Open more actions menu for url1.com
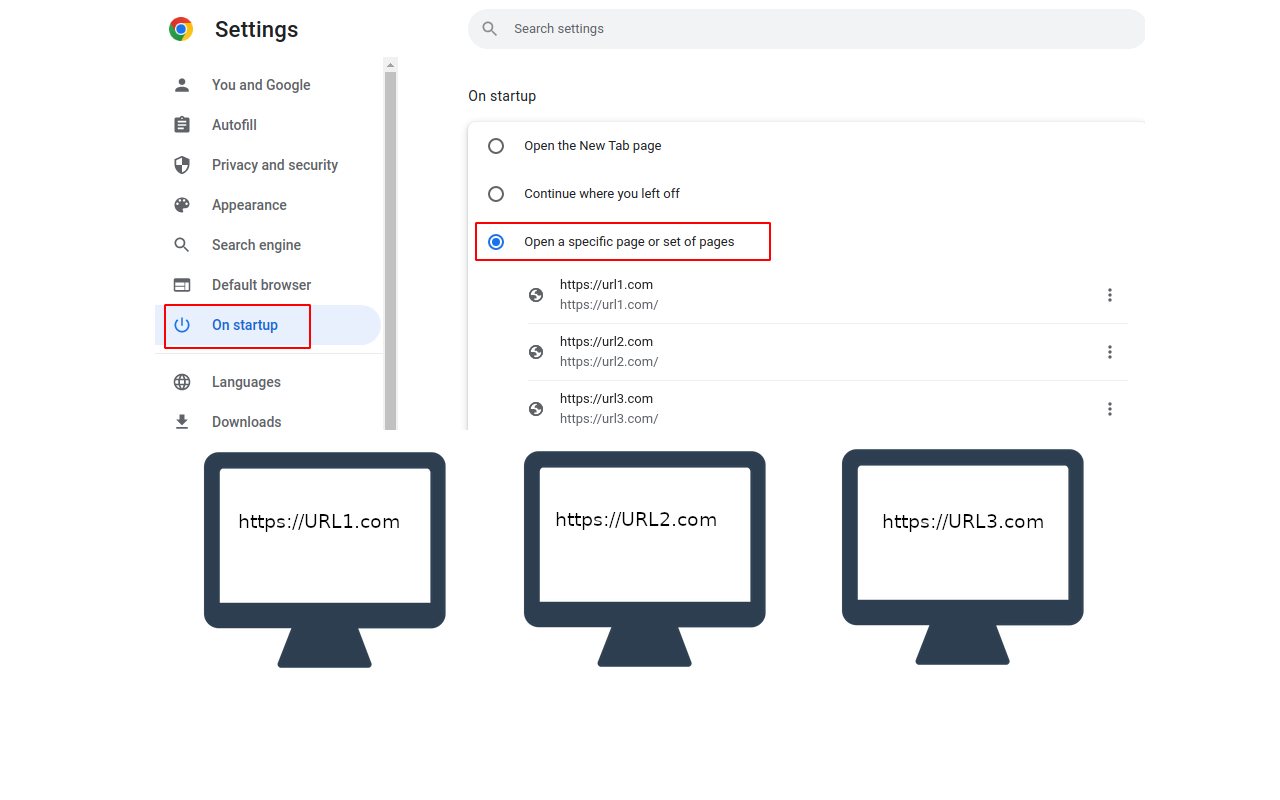This screenshot has width=1280, height=800. tap(1109, 295)
